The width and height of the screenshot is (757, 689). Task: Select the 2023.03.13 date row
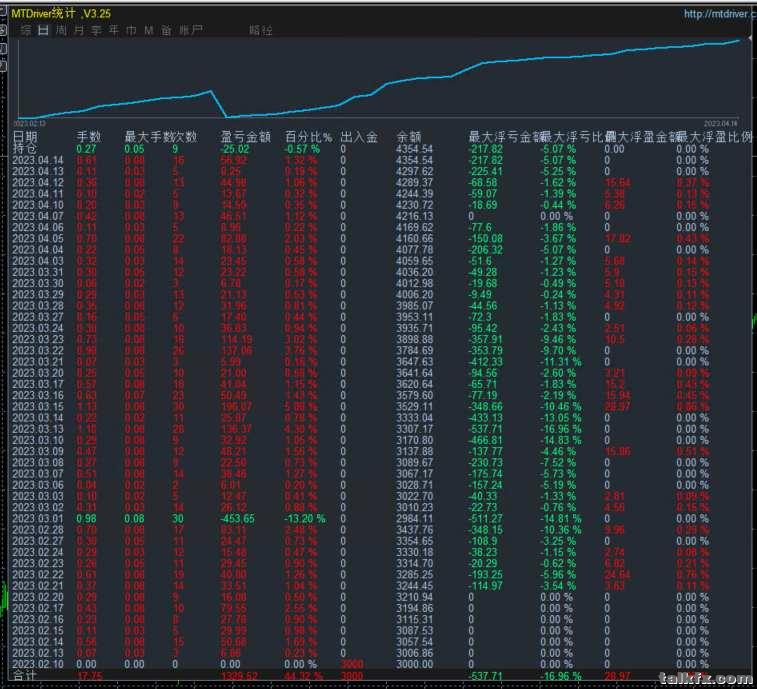(38, 429)
